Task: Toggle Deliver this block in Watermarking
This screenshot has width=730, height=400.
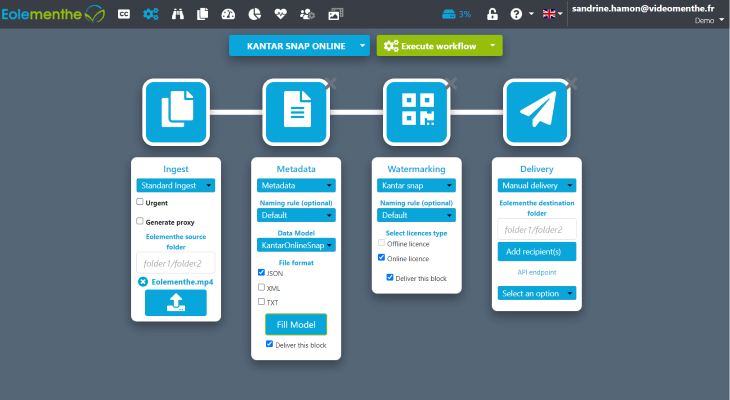Action: (390, 278)
